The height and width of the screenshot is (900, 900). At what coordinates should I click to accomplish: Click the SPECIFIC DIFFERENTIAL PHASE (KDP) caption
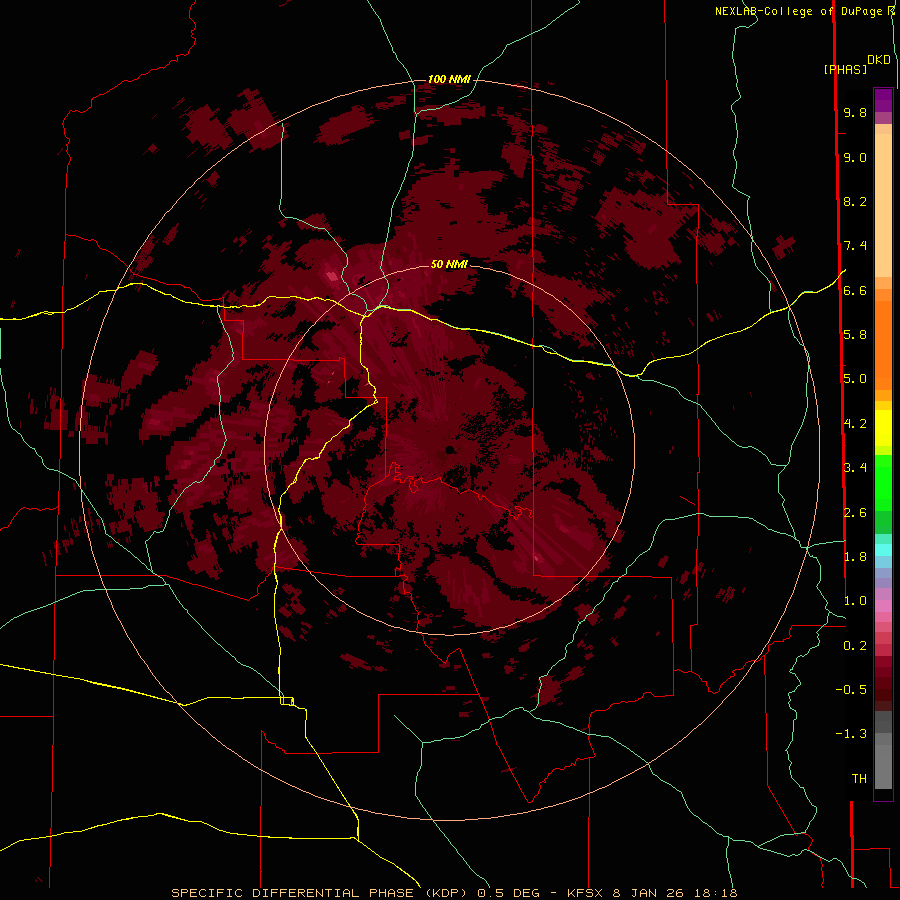coord(317,893)
